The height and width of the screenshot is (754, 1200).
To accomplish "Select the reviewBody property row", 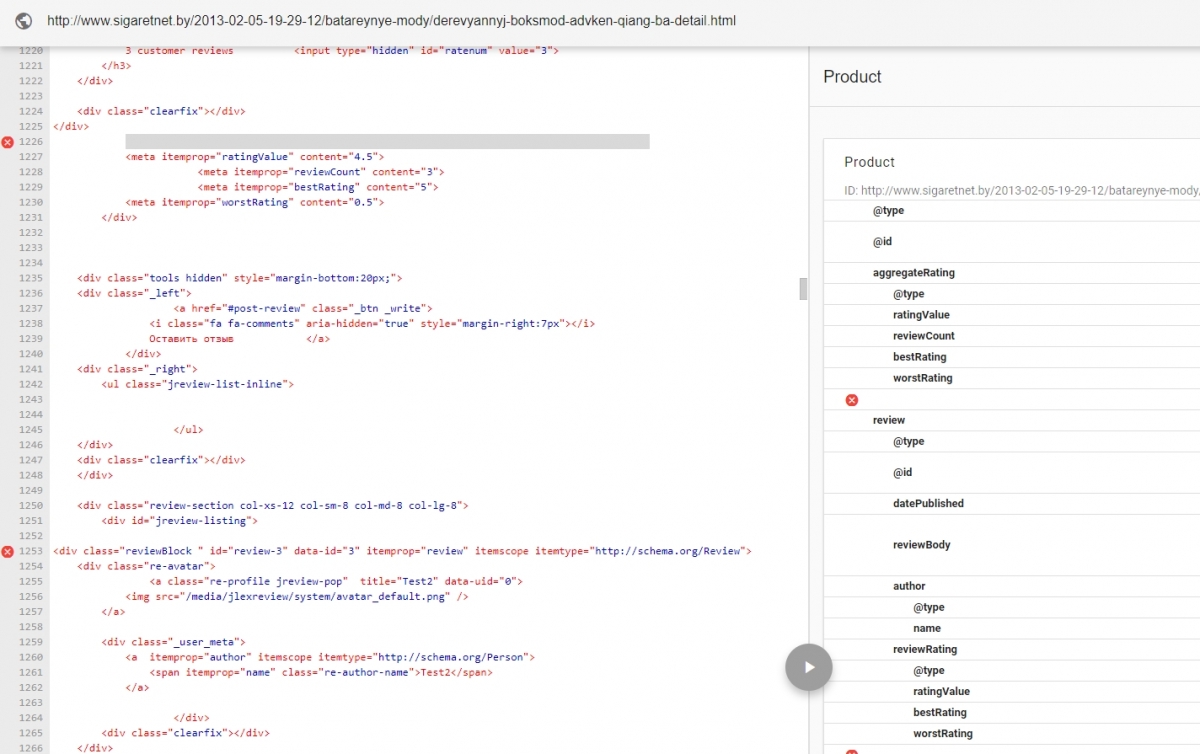I will pyautogui.click(x=921, y=545).
